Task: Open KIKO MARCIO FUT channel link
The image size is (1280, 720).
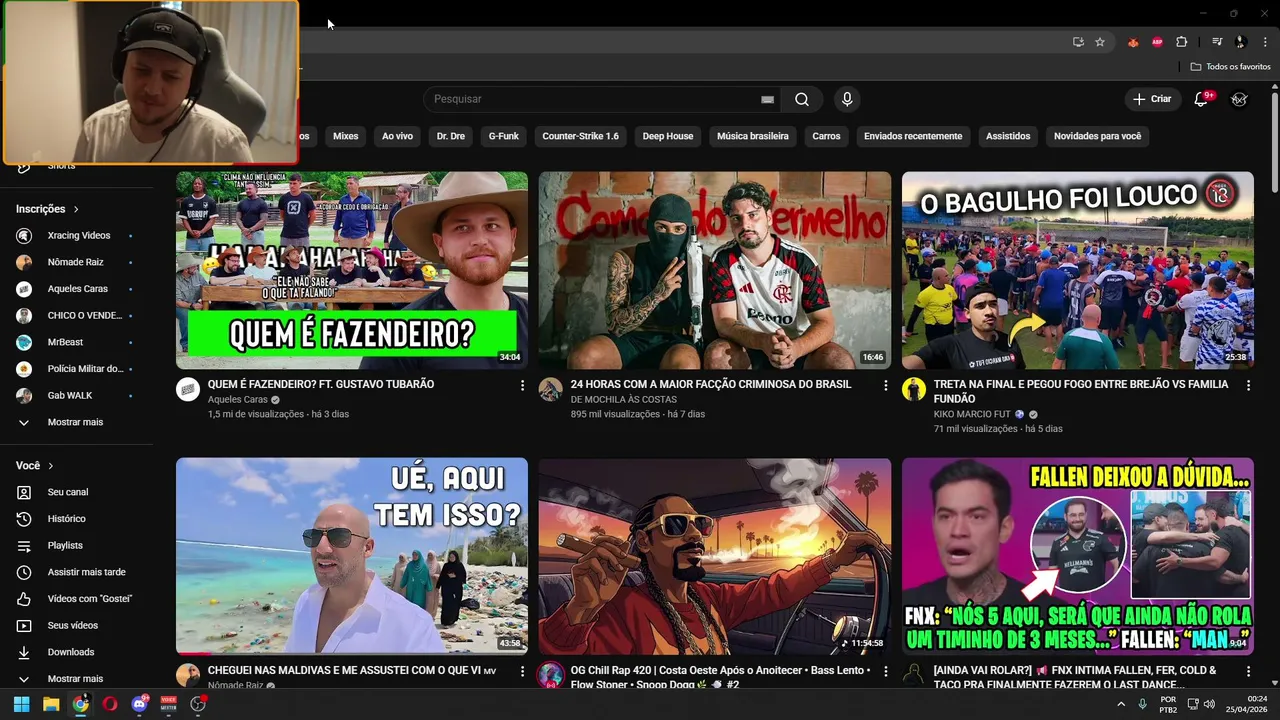Action: (972, 414)
